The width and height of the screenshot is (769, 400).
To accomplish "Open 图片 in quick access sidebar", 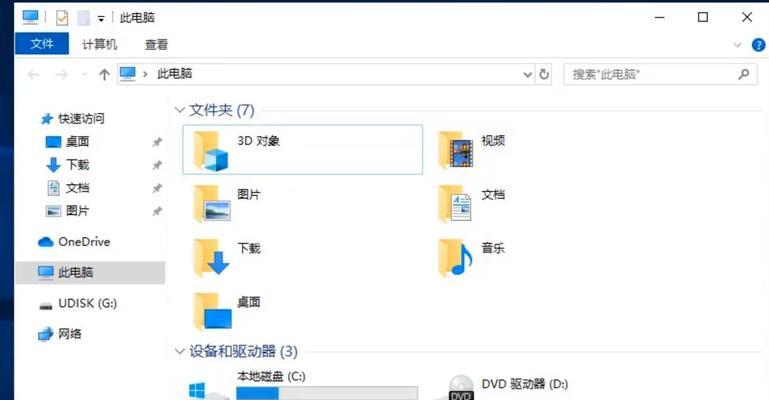I will [x=77, y=211].
